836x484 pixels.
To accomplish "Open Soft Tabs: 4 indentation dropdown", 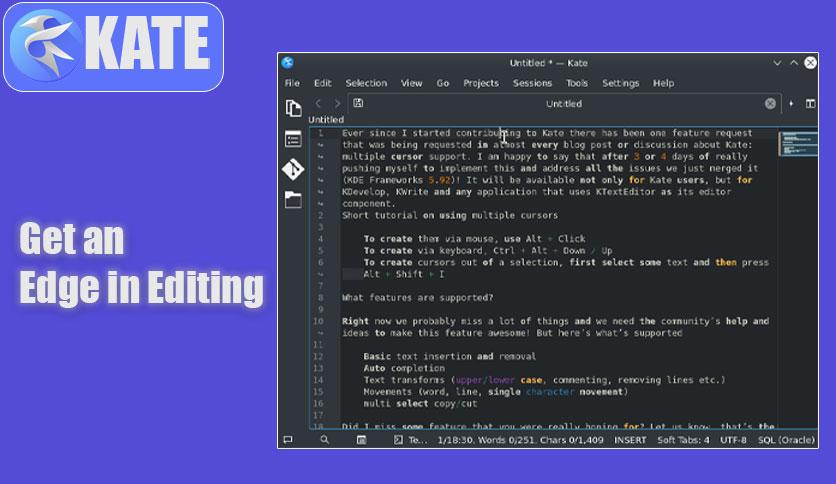I will [x=683, y=440].
